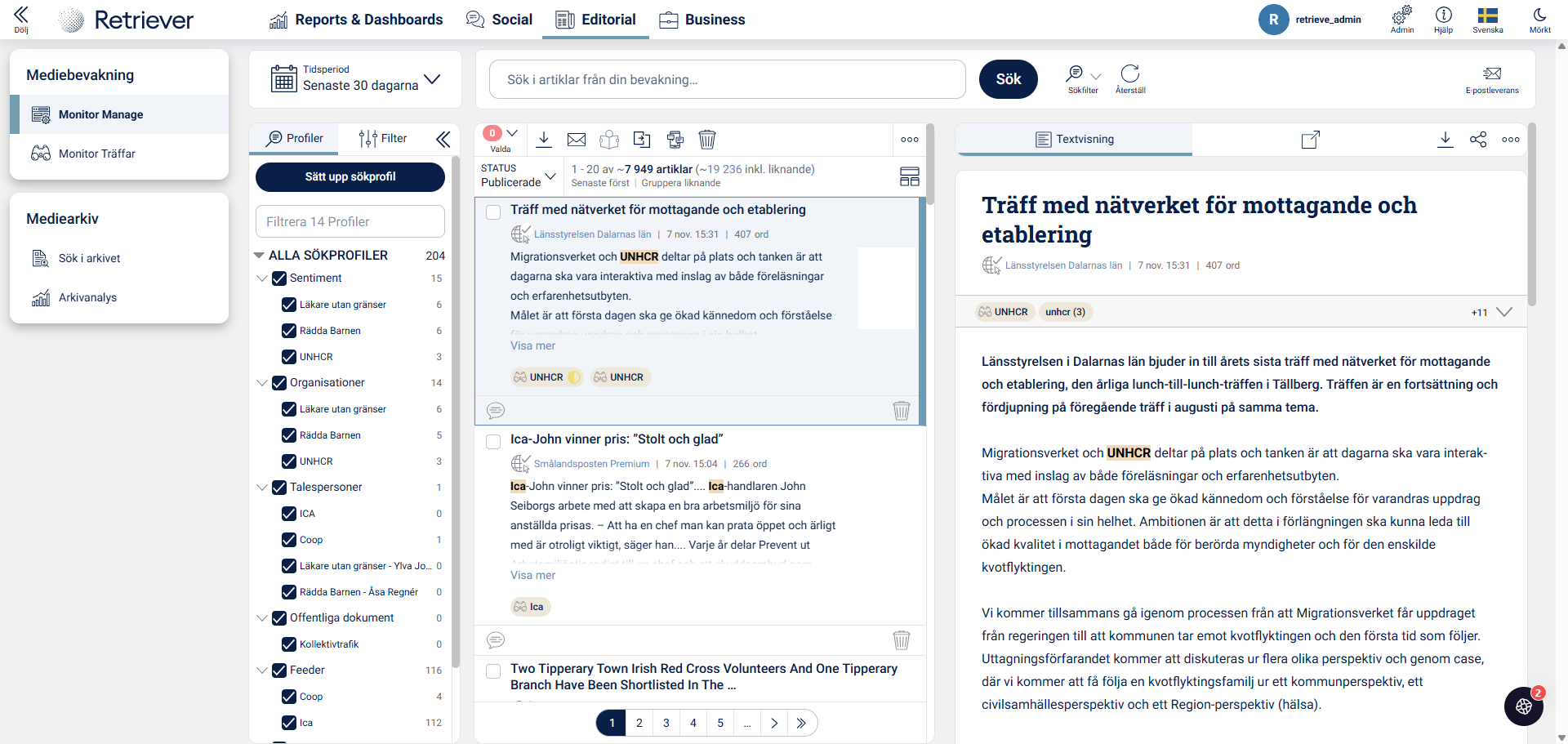The image size is (1568, 744).
Task: Open E-postleverans email delivery
Action: click(x=1492, y=79)
